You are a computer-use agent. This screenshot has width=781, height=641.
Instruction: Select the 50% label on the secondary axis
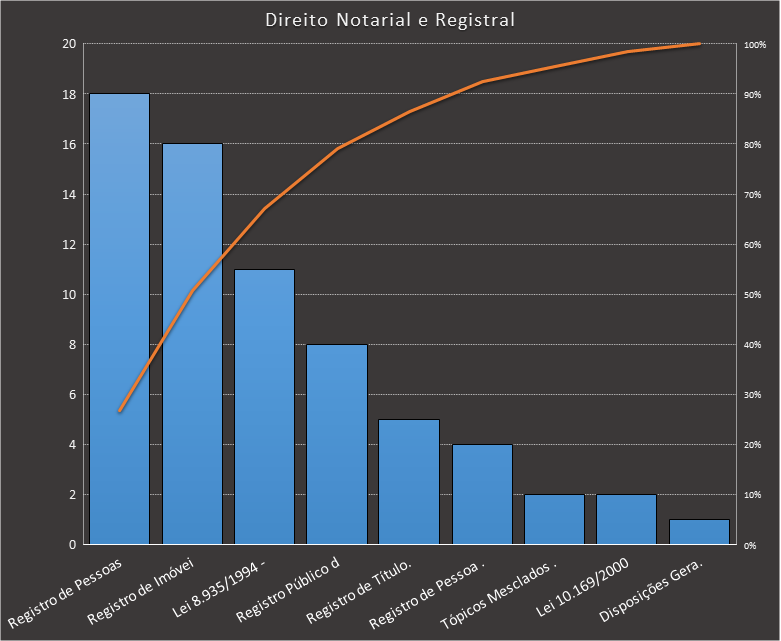tap(753, 295)
